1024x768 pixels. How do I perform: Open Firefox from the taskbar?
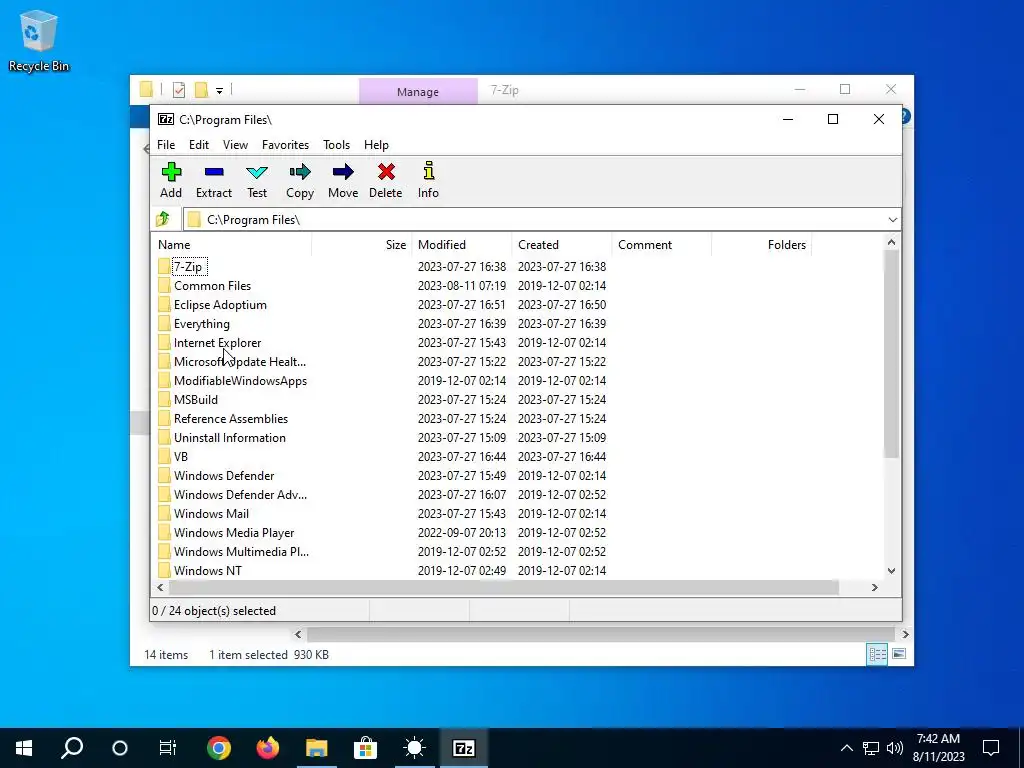click(x=268, y=748)
